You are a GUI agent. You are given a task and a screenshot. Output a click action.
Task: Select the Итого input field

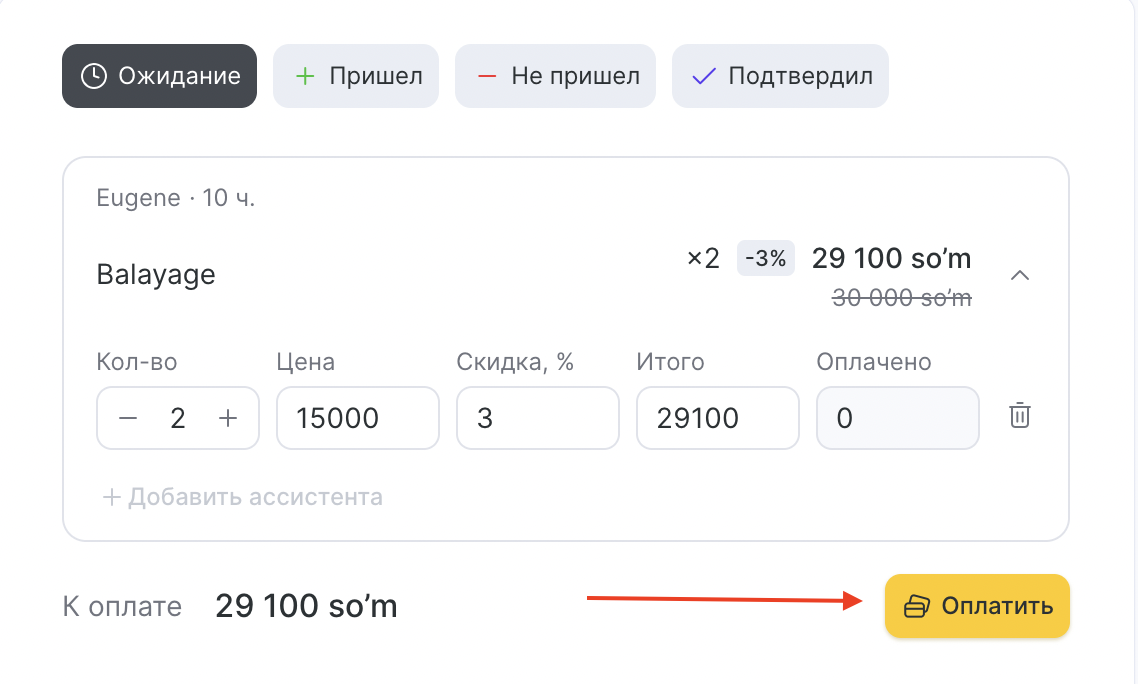(x=717, y=418)
